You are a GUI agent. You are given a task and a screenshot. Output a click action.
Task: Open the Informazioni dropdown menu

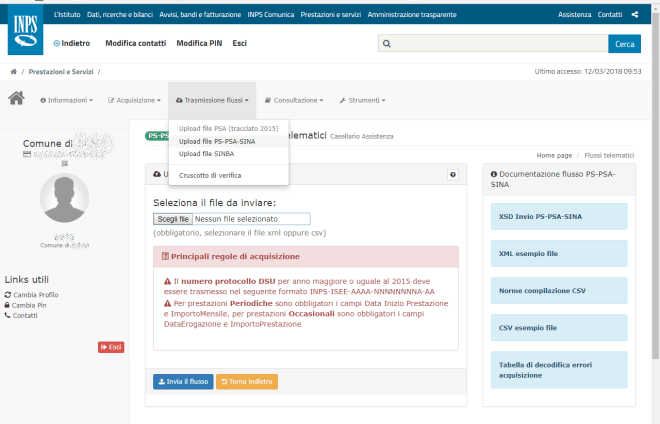[66, 100]
